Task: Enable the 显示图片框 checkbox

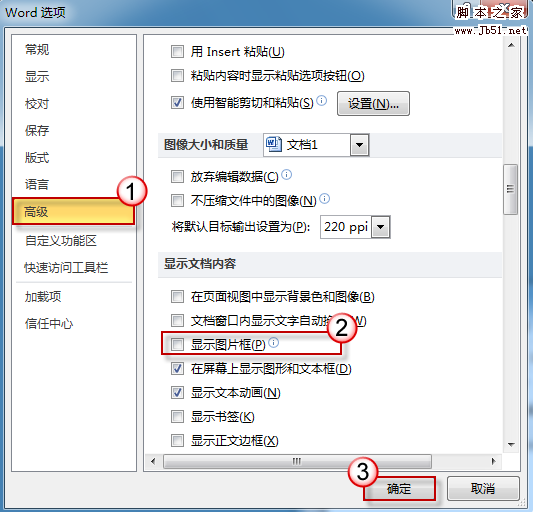Action: point(177,344)
